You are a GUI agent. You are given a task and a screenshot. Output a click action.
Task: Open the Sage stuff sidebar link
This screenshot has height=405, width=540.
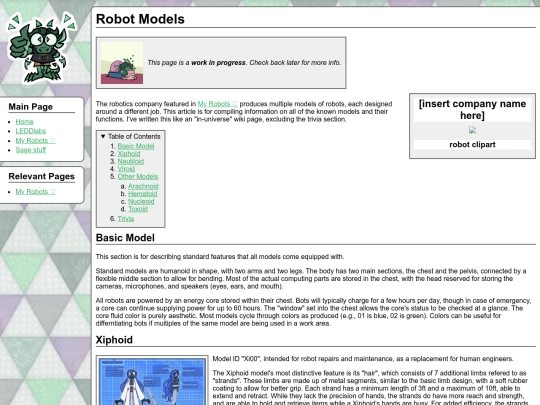tap(31, 150)
